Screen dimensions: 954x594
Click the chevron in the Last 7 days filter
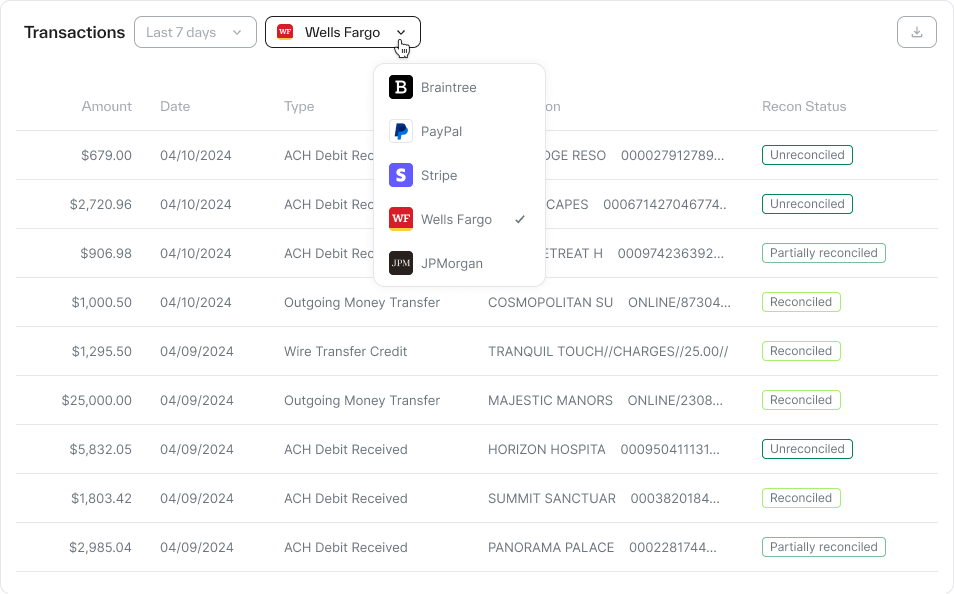pyautogui.click(x=237, y=32)
